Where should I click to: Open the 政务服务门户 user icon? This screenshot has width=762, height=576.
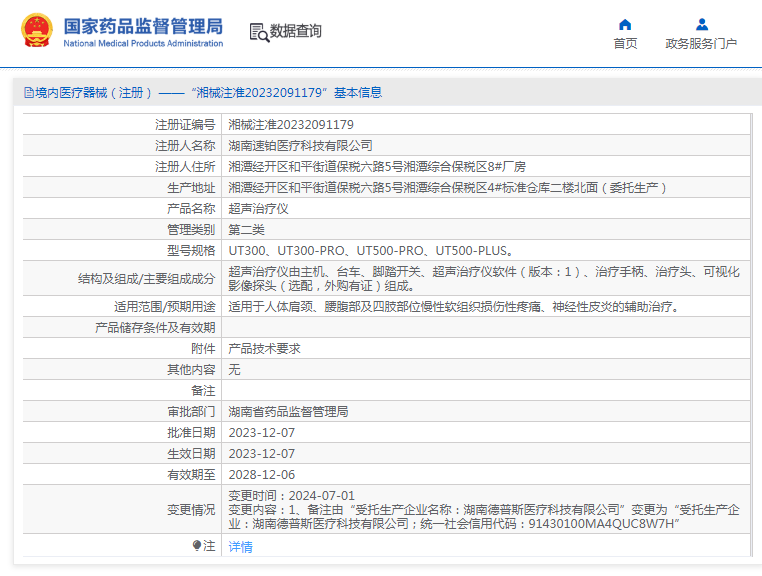(x=702, y=24)
